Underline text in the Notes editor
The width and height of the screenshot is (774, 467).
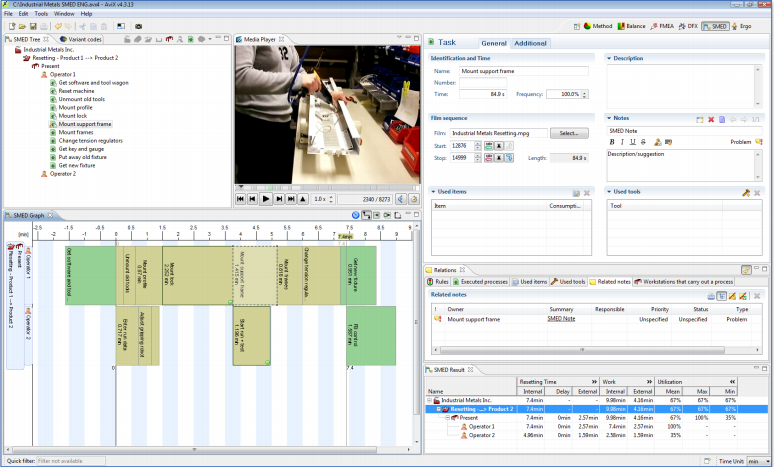click(x=633, y=142)
